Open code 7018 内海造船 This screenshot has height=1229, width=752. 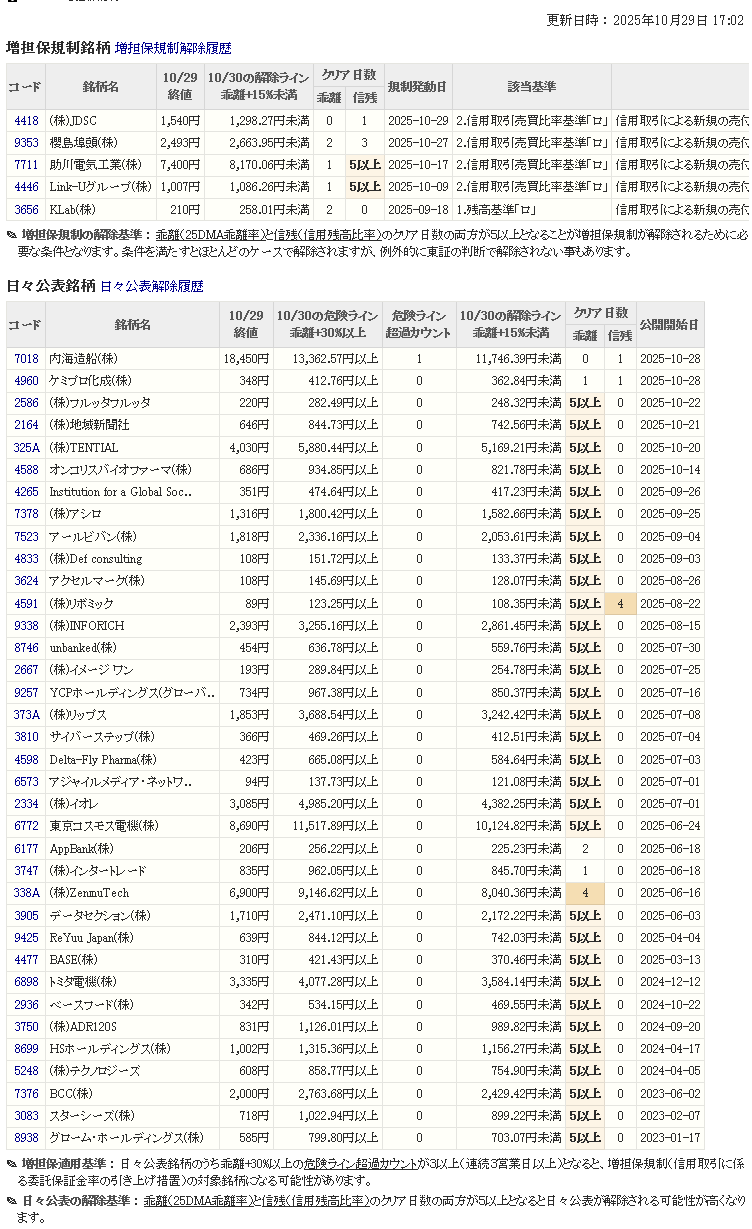tap(27, 358)
